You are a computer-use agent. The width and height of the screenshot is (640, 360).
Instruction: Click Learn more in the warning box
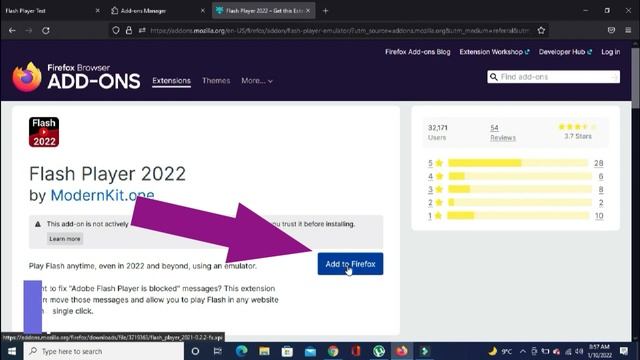point(65,239)
